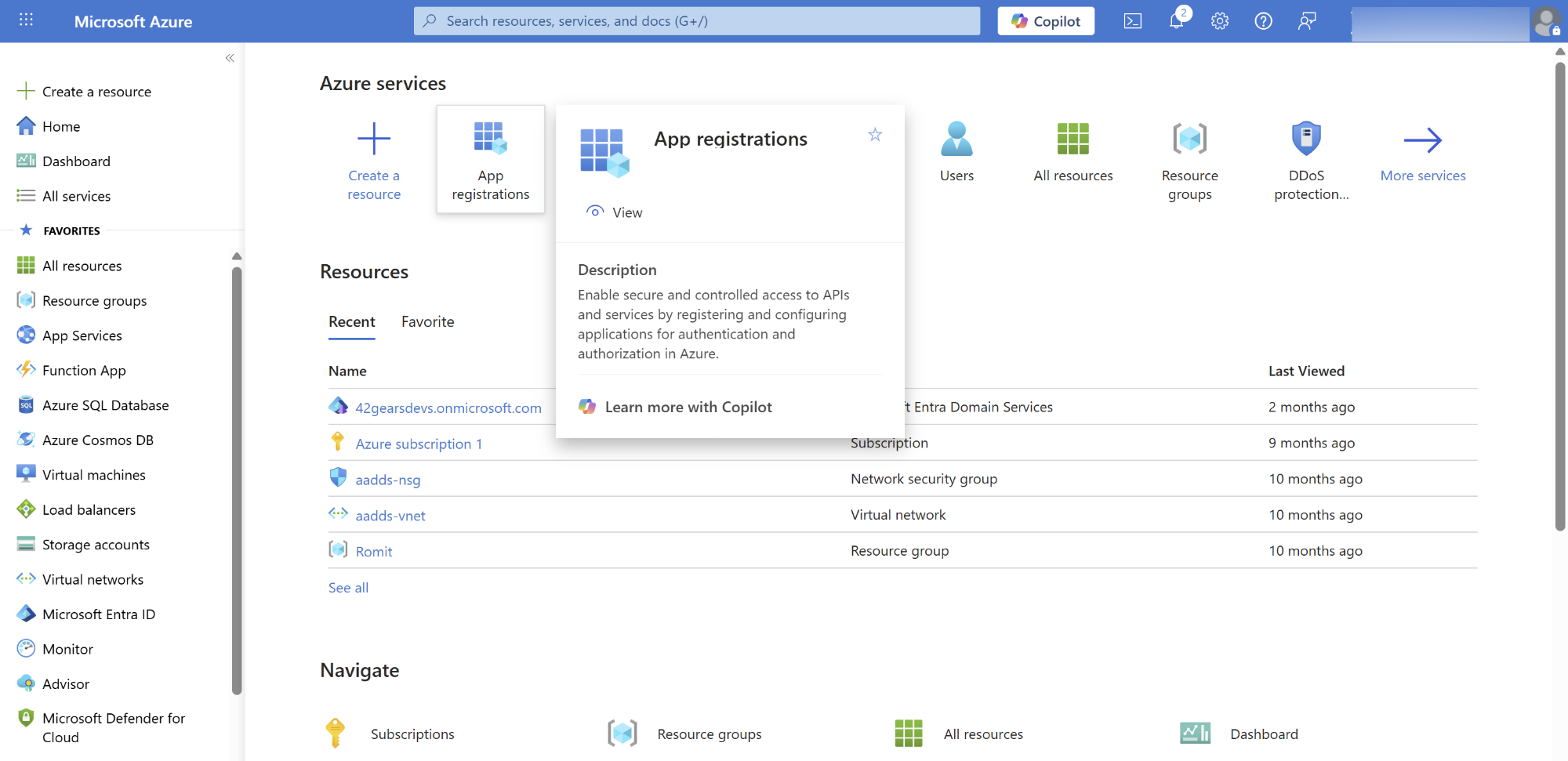Open Cloud Shell from the top bar
Screen dimensions: 1568x761
point(1133,21)
